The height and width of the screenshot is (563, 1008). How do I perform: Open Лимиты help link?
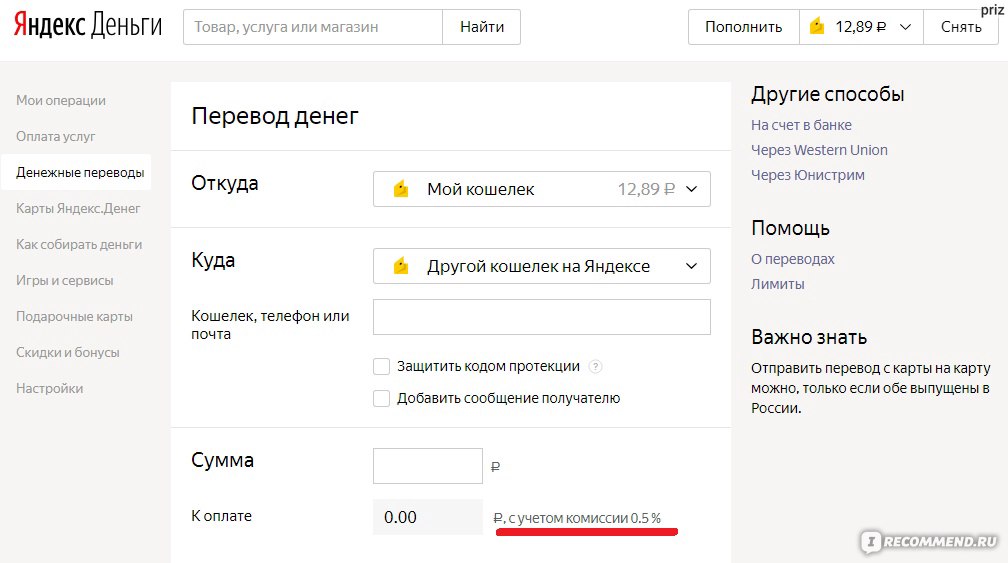[x=777, y=284]
